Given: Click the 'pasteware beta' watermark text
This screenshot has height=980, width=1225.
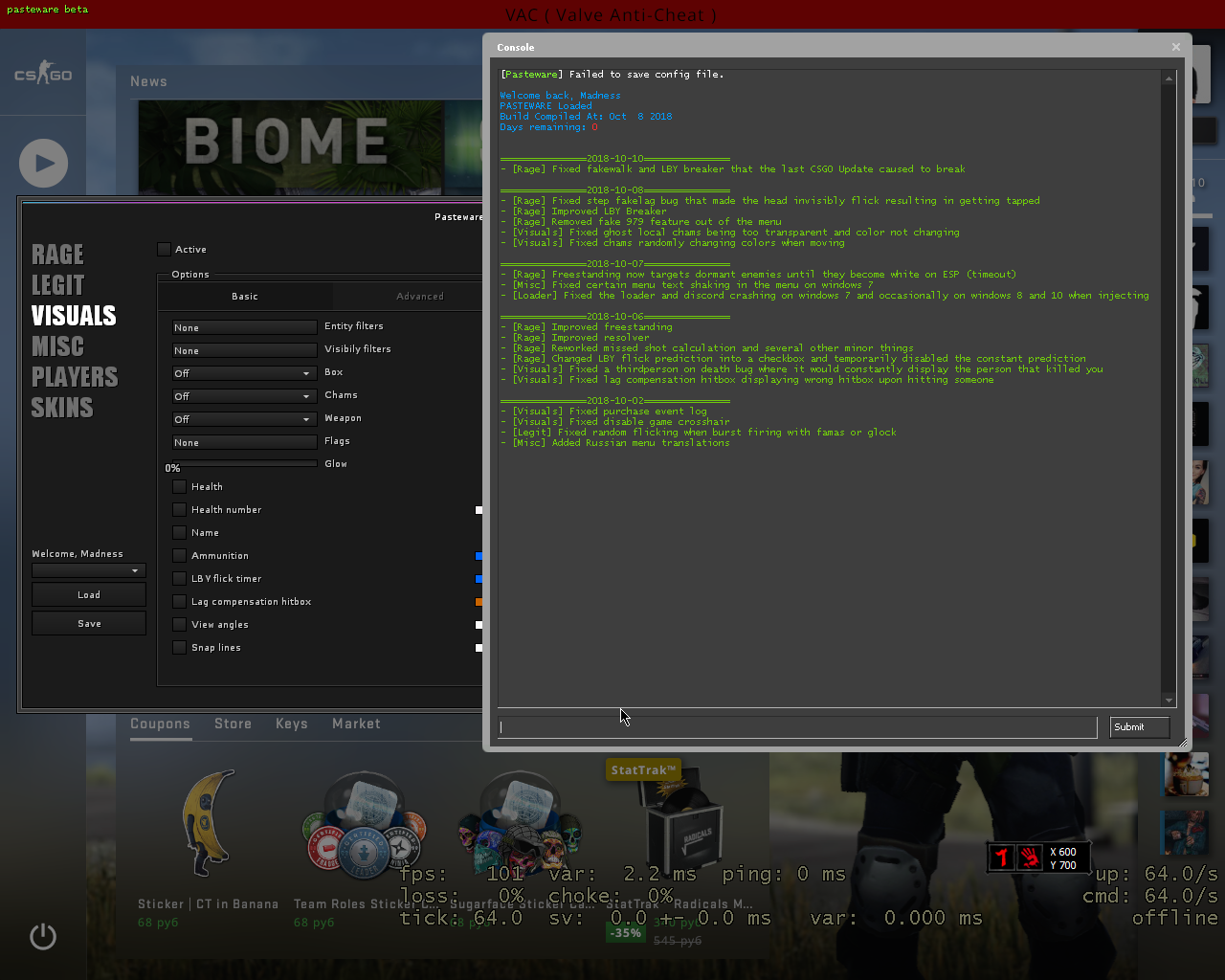Looking at the screenshot, I should click(x=48, y=10).
